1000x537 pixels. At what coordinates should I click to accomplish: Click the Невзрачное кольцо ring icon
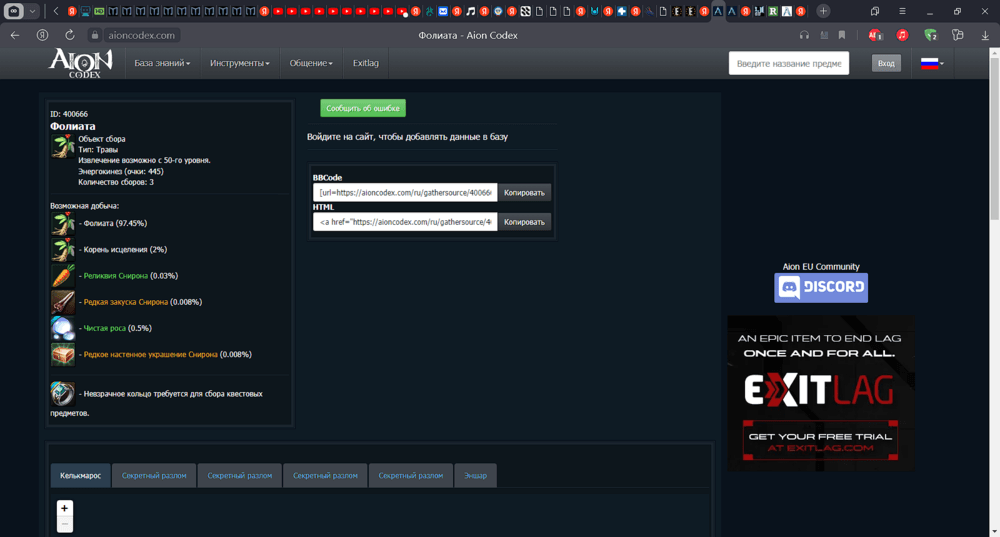pyautogui.click(x=63, y=394)
